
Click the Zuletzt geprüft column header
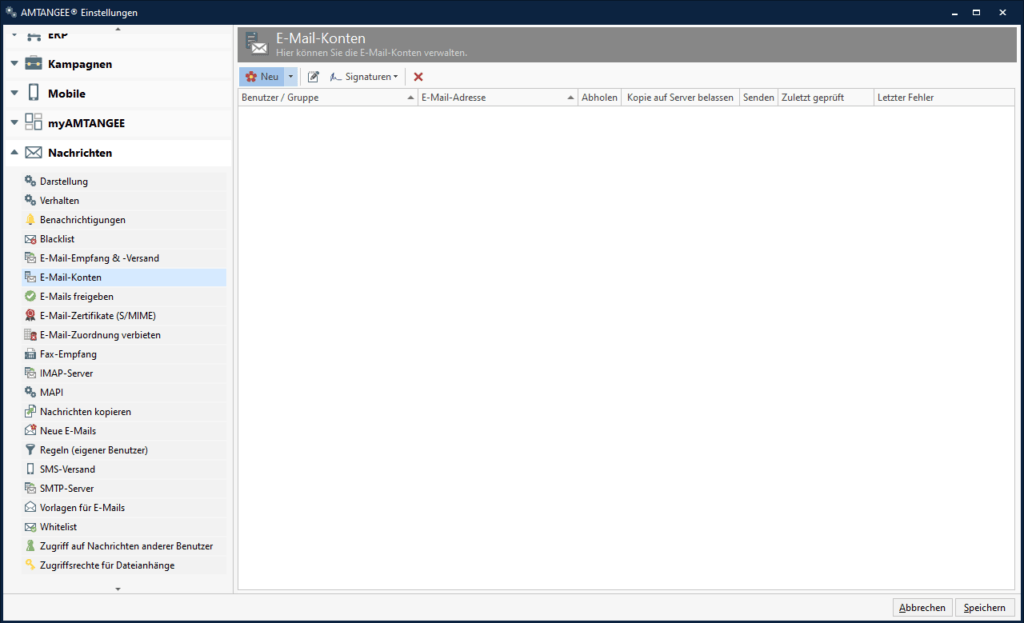[x=825, y=97]
